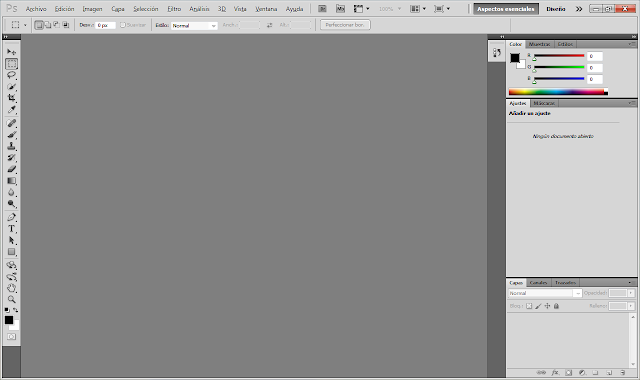
Task: Click the delete layer trash icon
Action: 623,372
